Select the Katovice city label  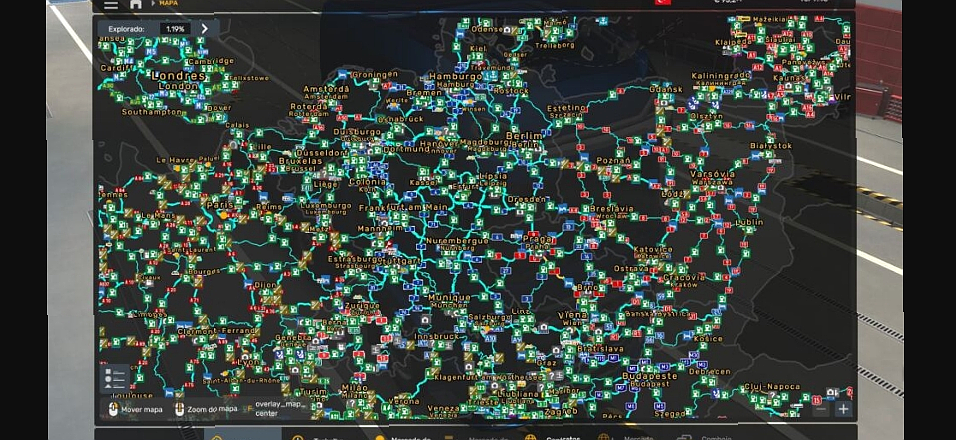point(653,250)
